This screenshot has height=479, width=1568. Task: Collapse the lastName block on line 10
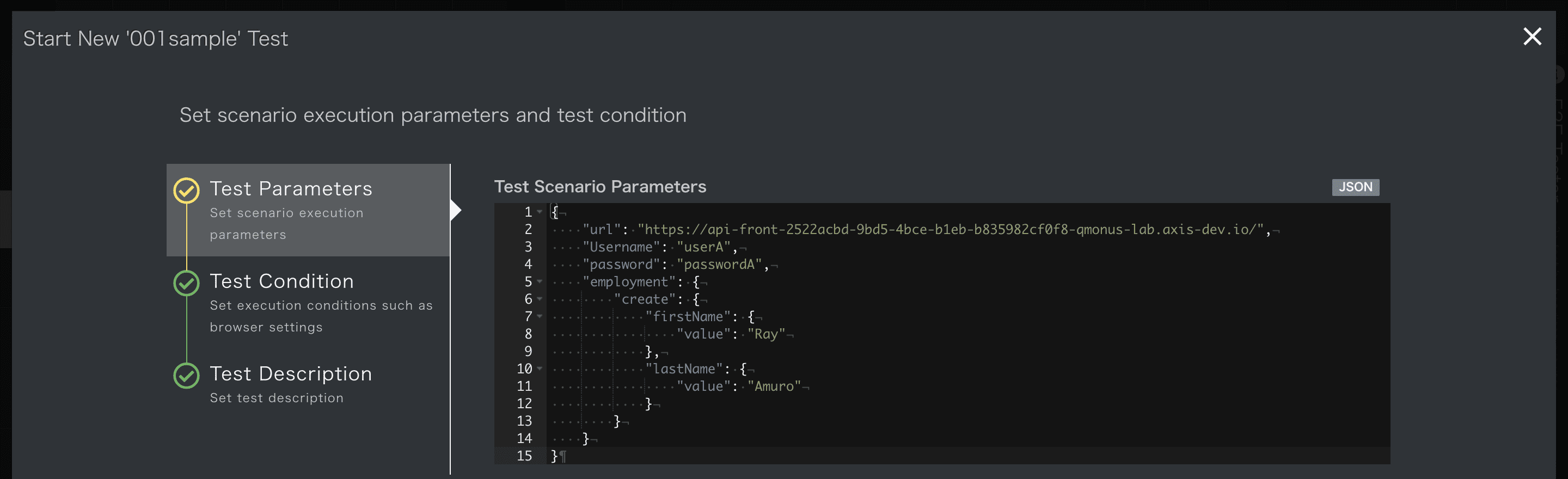540,369
